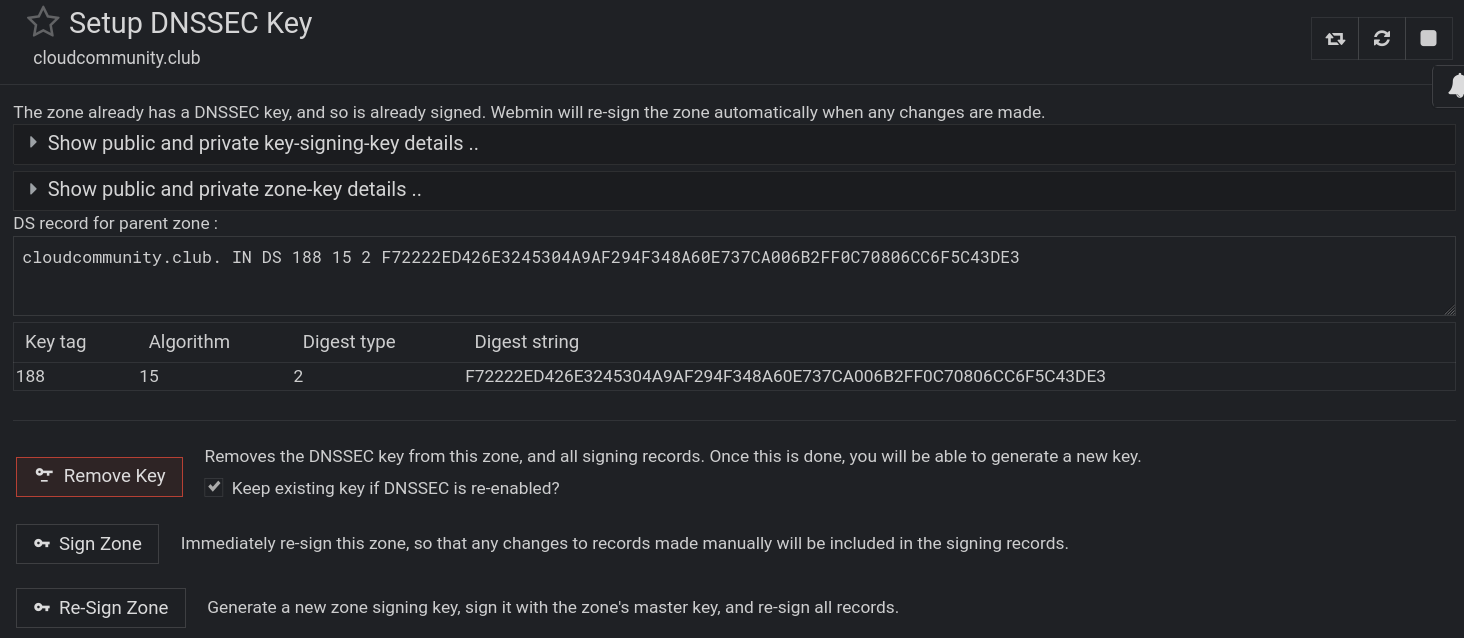Click the Re-Sign Zone button text
The width and height of the screenshot is (1464, 638).
pos(113,608)
